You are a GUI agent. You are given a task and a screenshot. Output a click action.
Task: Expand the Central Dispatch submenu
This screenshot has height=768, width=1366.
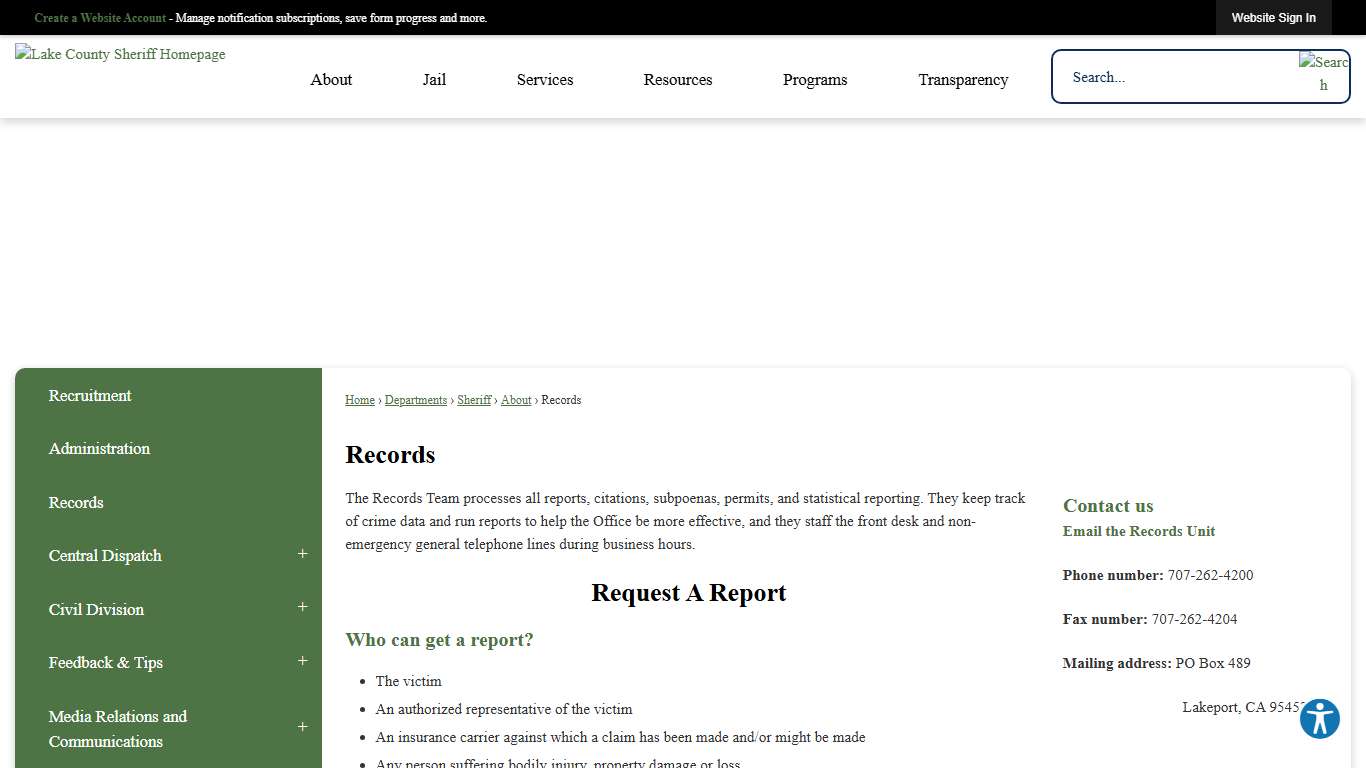[302, 555]
